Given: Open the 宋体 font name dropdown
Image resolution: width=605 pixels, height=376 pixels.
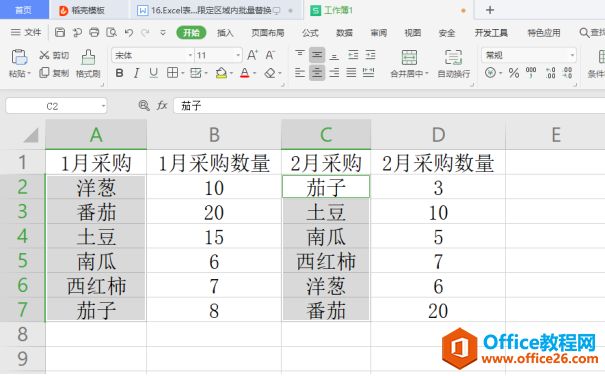Looking at the screenshot, I should (190, 56).
